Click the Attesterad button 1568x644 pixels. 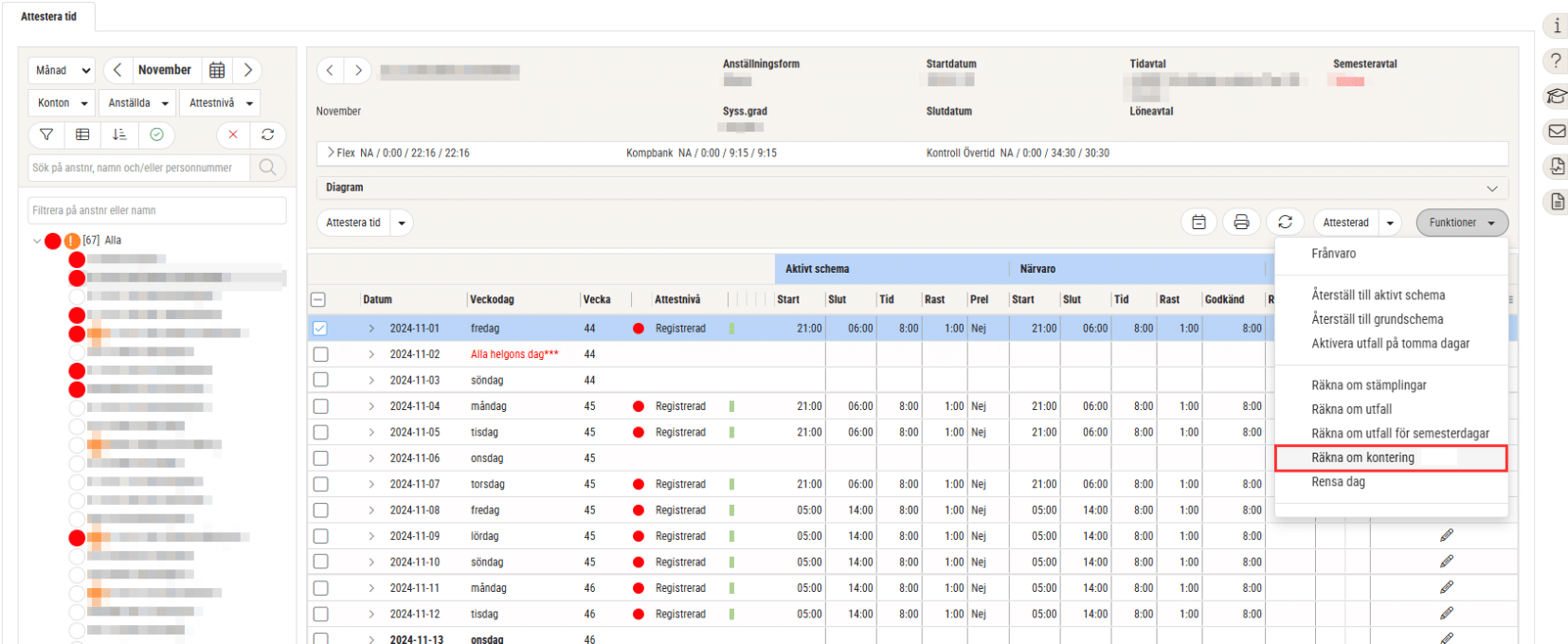1346,223
